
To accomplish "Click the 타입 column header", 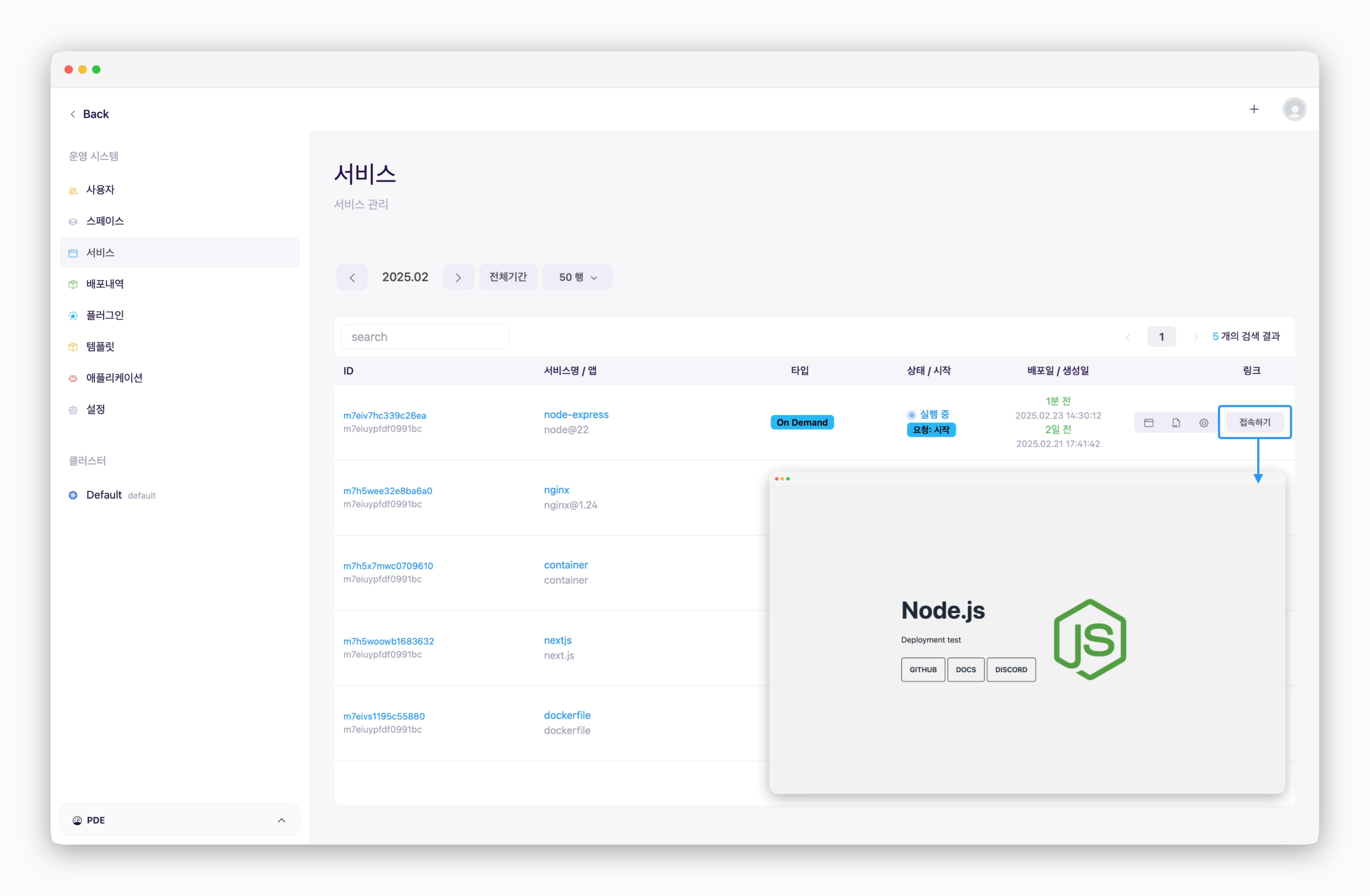I will coord(800,370).
